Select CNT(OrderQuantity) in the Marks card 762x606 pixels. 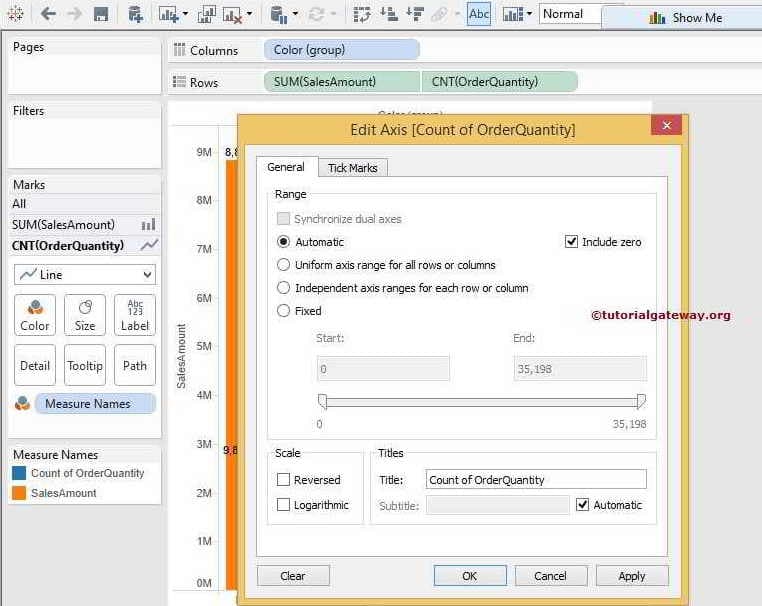84,245
